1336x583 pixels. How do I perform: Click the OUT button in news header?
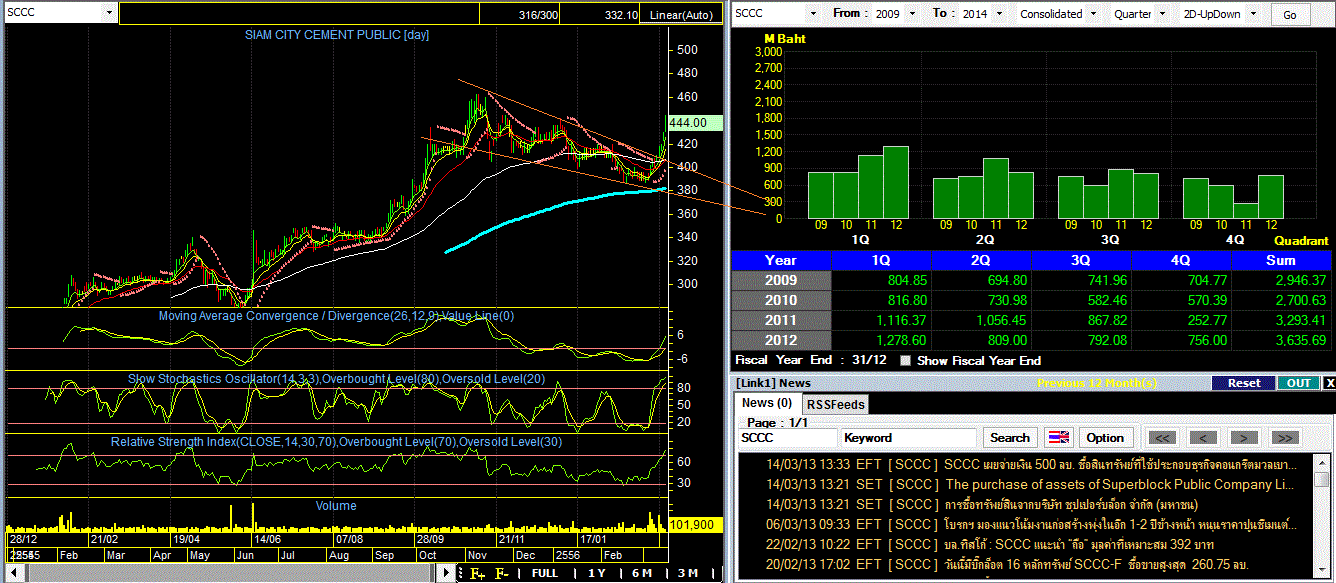pos(1299,383)
